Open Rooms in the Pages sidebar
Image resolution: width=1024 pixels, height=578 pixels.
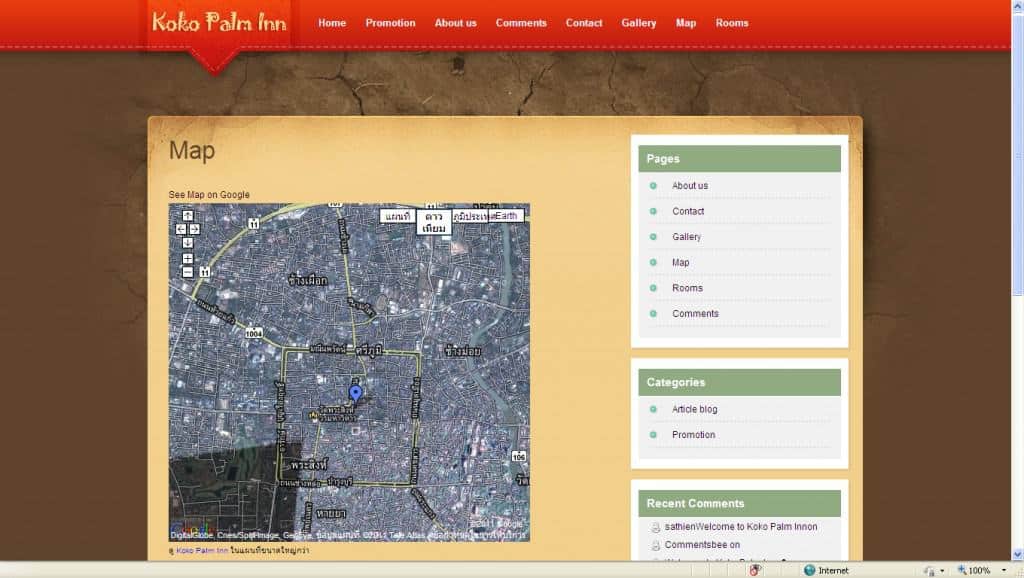pyautogui.click(x=688, y=287)
